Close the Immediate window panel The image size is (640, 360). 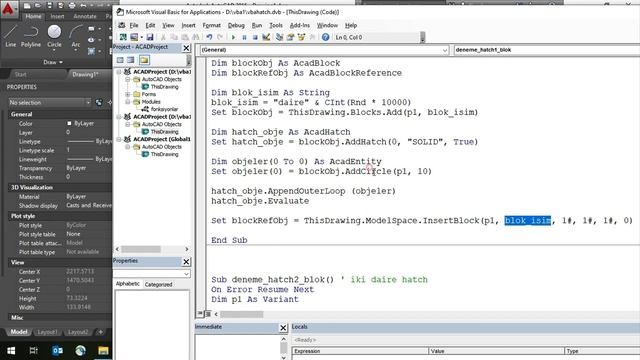coord(283,327)
